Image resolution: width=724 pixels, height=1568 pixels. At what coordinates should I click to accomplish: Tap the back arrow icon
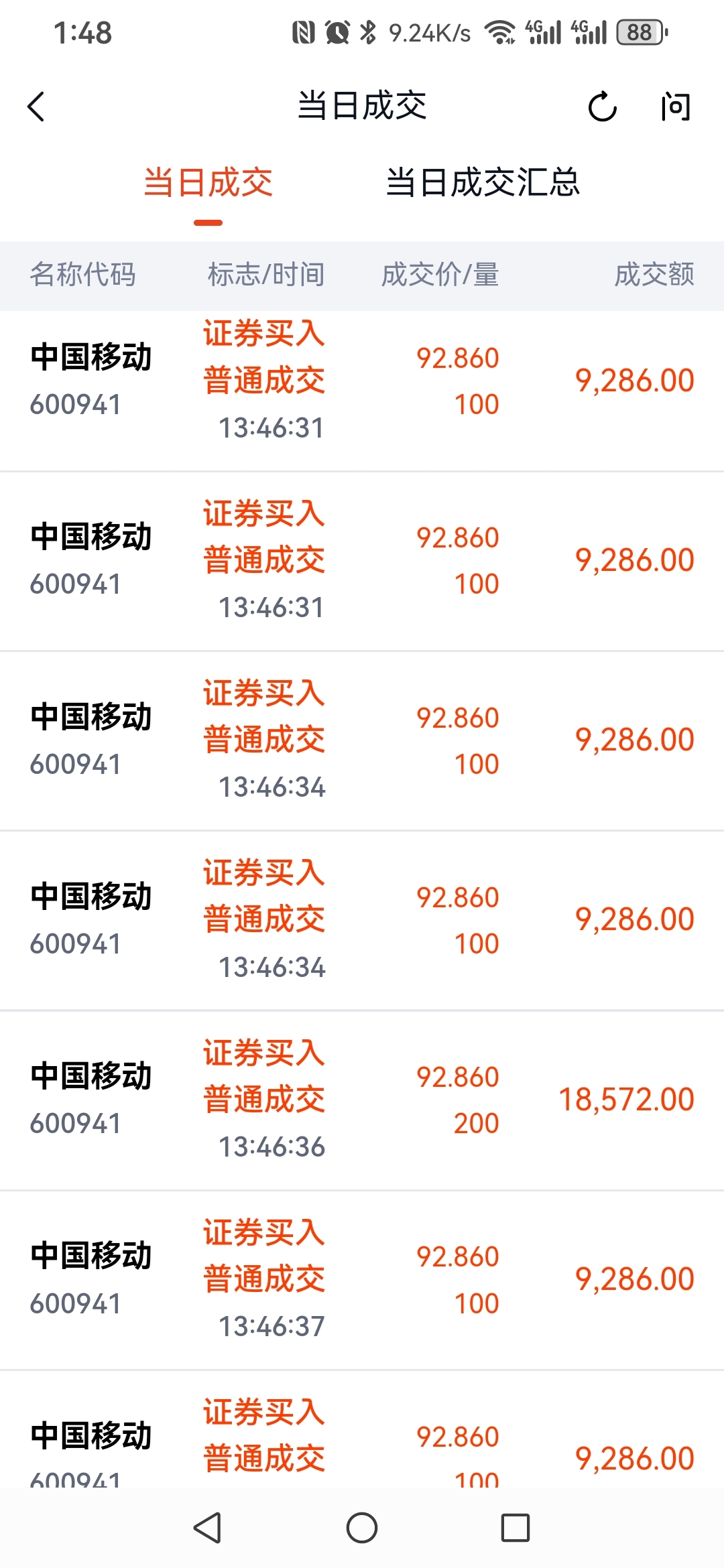36,107
